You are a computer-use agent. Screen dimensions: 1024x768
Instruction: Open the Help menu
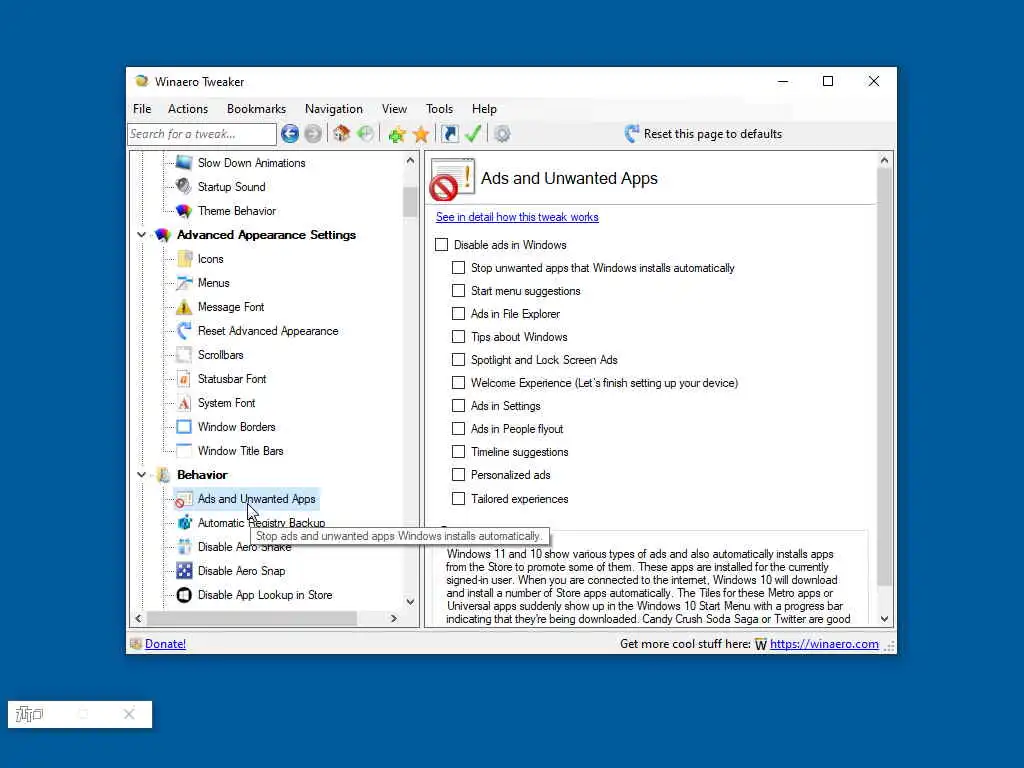[485, 108]
